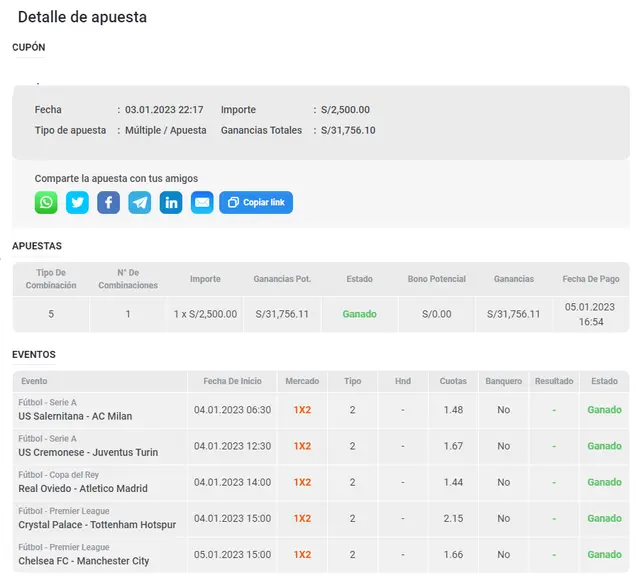640x587 pixels.
Task: Select 1X2 market of Real Oviedo match
Action: (302, 482)
